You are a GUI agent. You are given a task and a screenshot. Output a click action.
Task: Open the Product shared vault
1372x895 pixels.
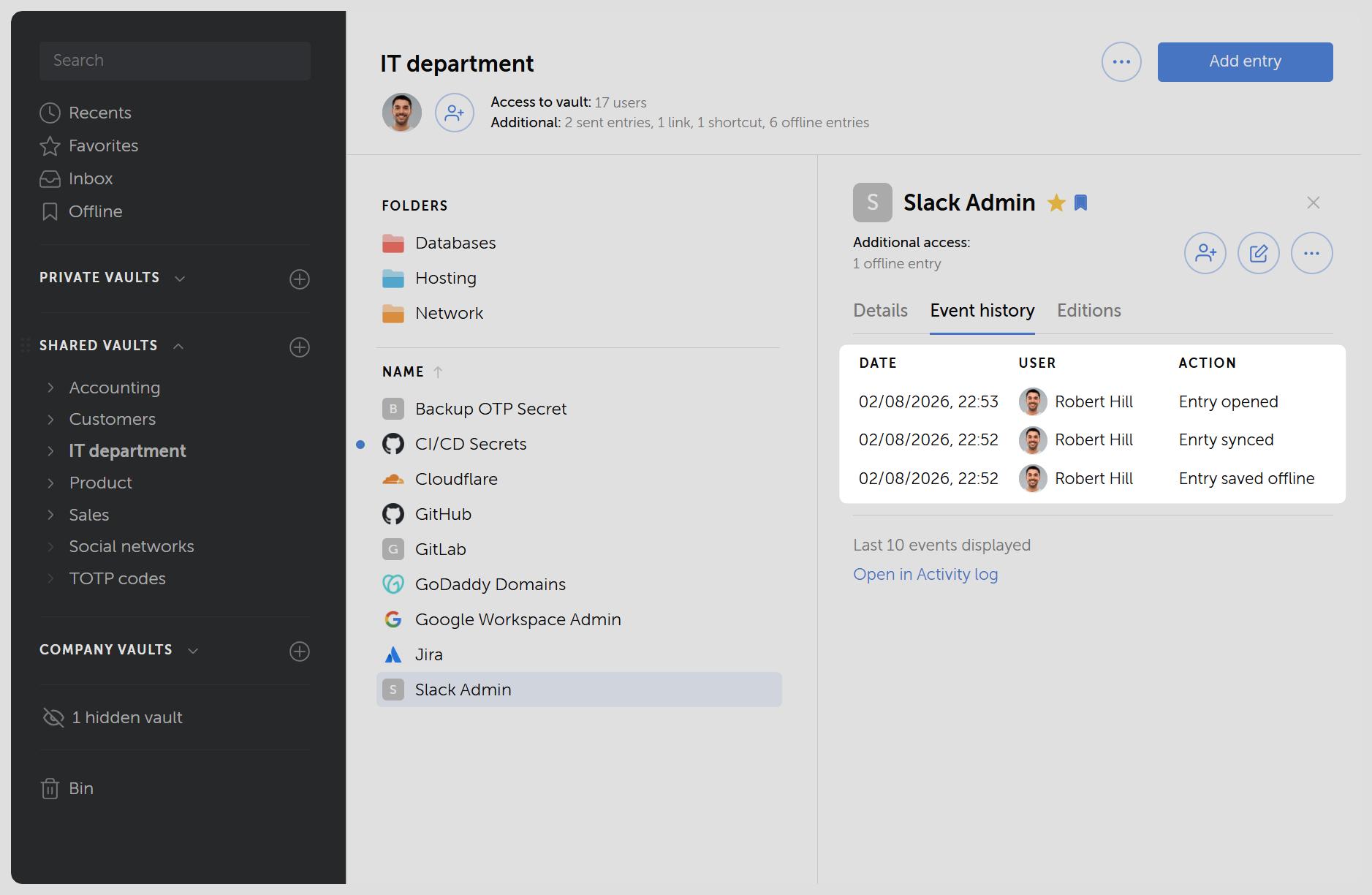click(101, 483)
